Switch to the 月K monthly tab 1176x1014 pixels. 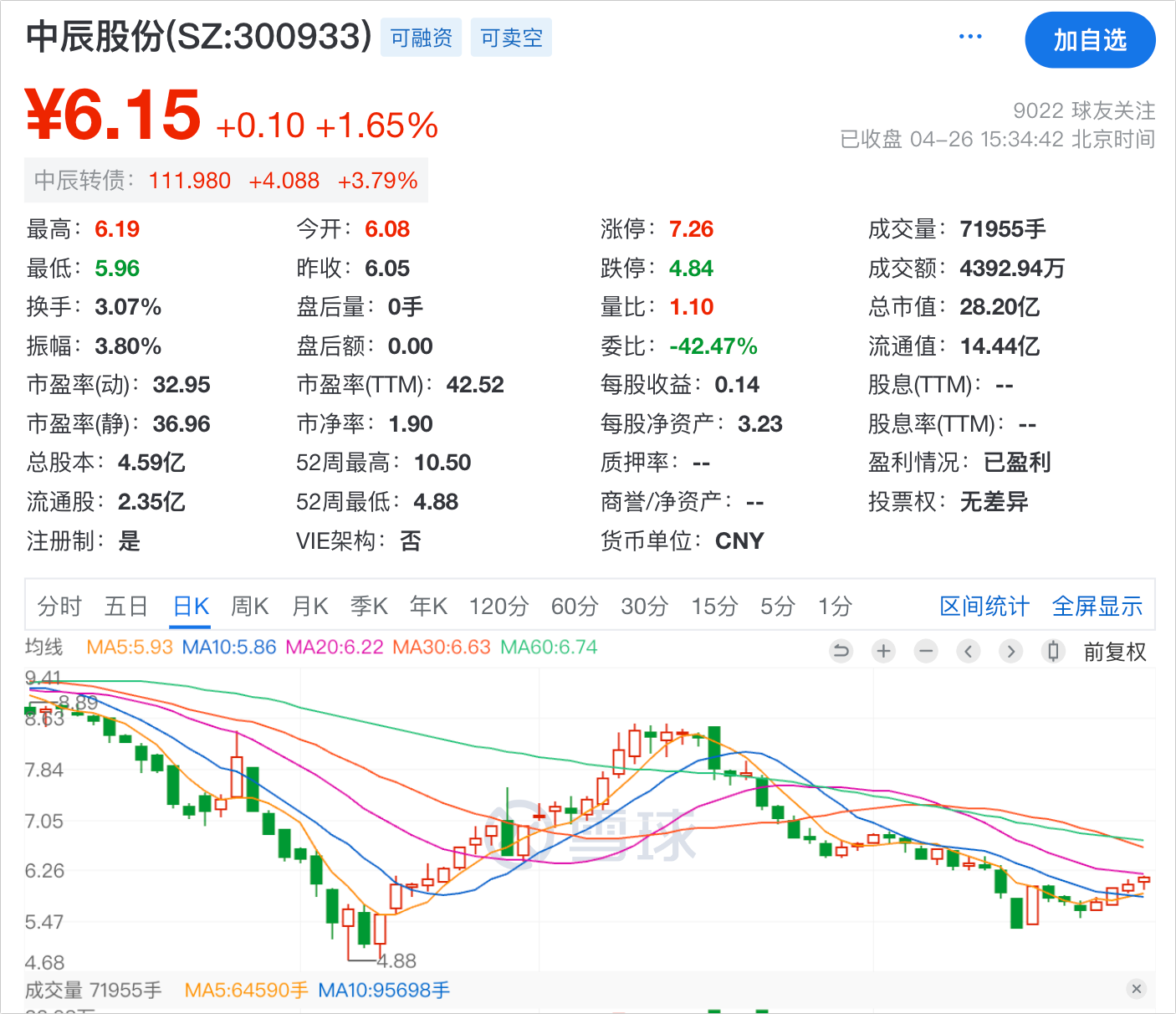309,606
